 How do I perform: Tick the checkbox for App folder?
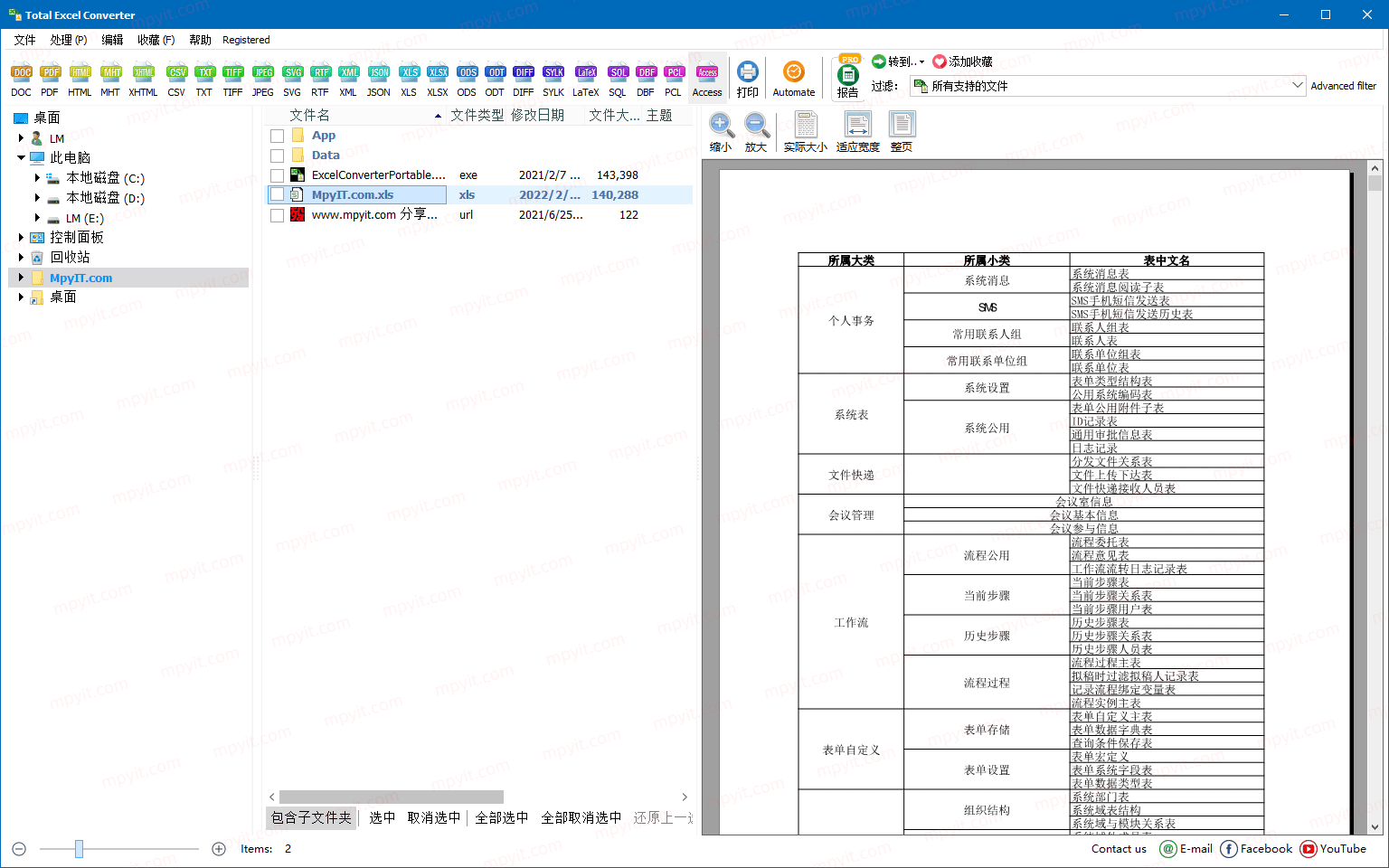[x=278, y=136]
